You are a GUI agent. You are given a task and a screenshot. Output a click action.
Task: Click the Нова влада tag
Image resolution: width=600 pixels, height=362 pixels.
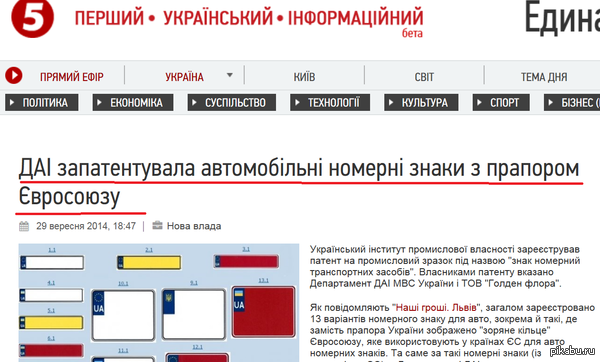(194, 226)
